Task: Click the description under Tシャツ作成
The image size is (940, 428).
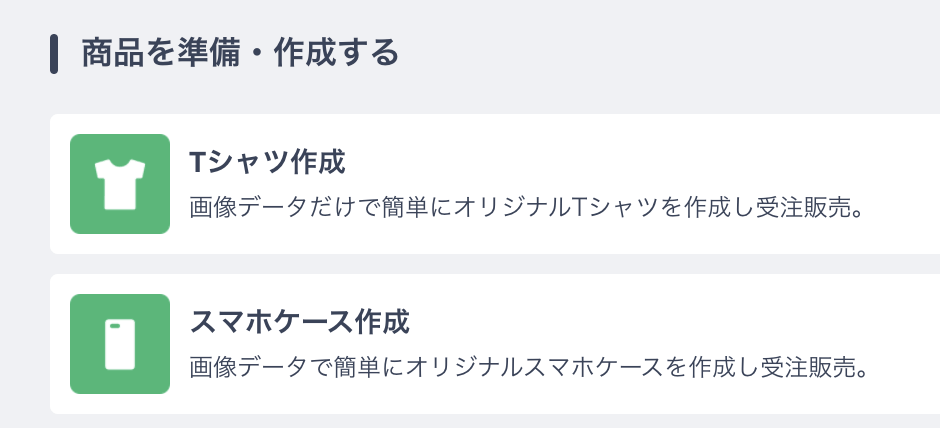Action: coord(524,209)
